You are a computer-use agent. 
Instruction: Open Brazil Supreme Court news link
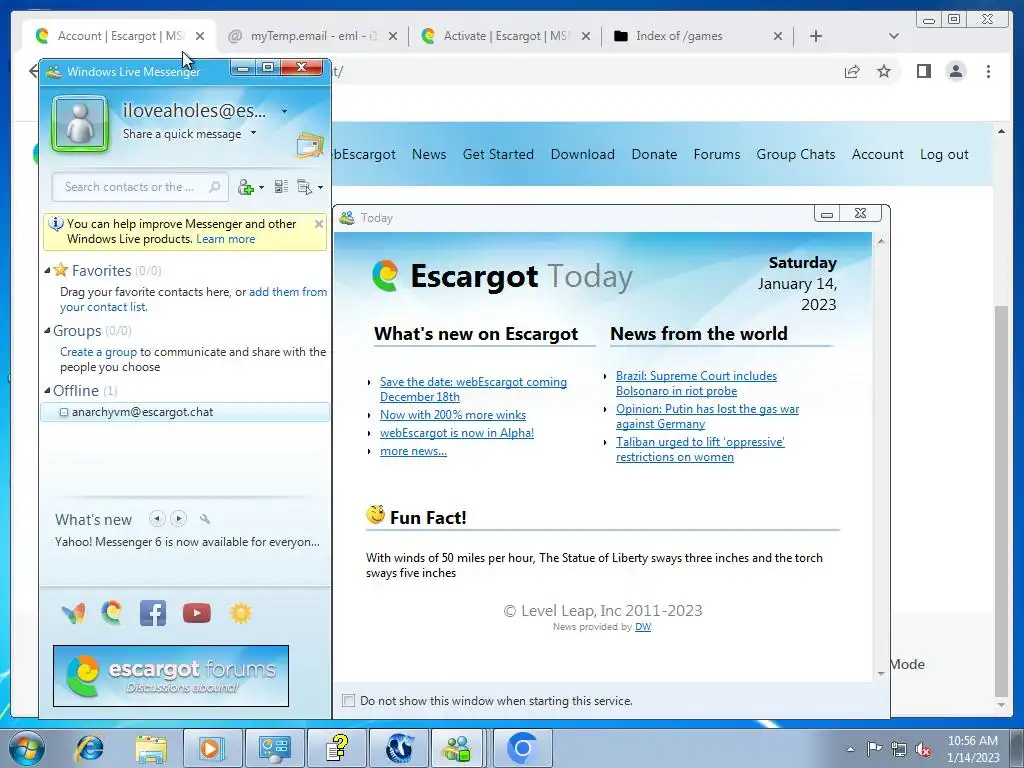pyautogui.click(x=696, y=383)
